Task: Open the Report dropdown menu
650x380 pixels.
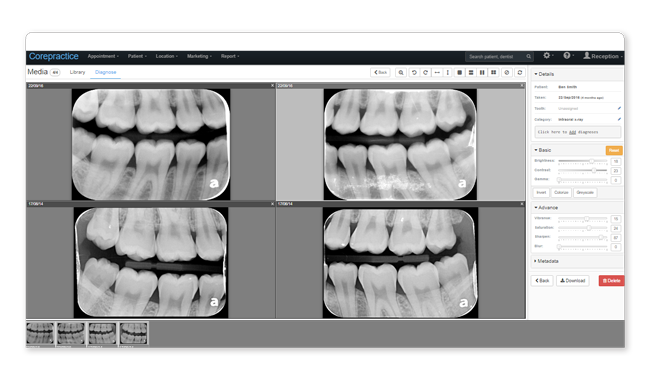Action: click(x=230, y=56)
